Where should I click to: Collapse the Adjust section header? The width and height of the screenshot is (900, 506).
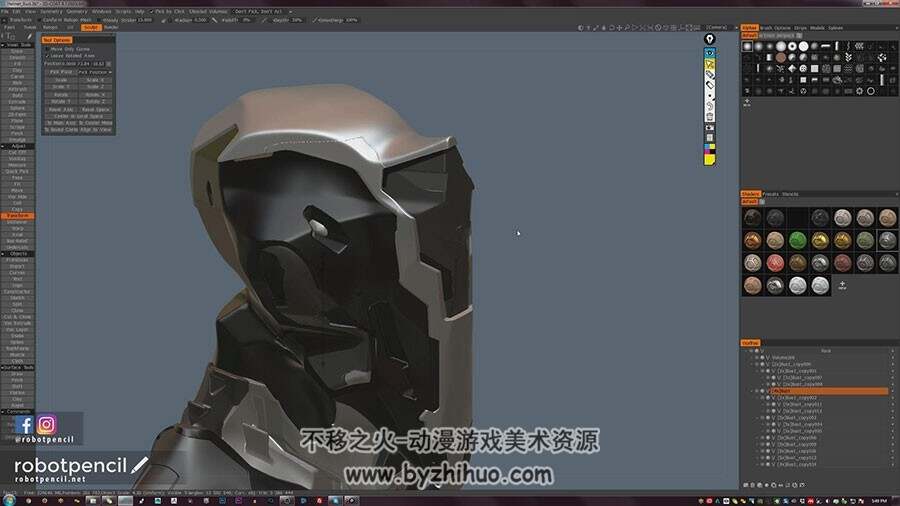tap(18, 146)
